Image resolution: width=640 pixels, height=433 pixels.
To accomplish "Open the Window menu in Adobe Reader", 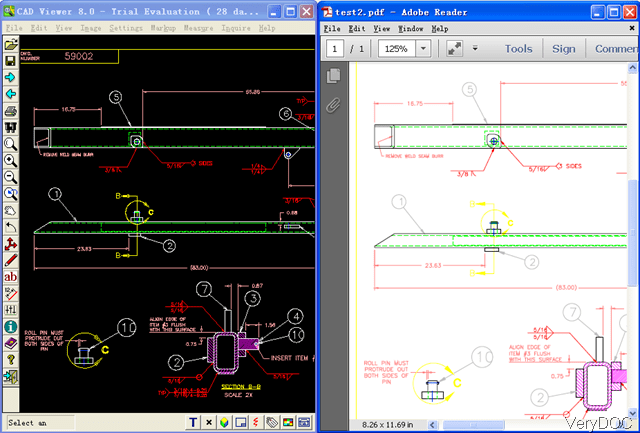I will 410,29.
